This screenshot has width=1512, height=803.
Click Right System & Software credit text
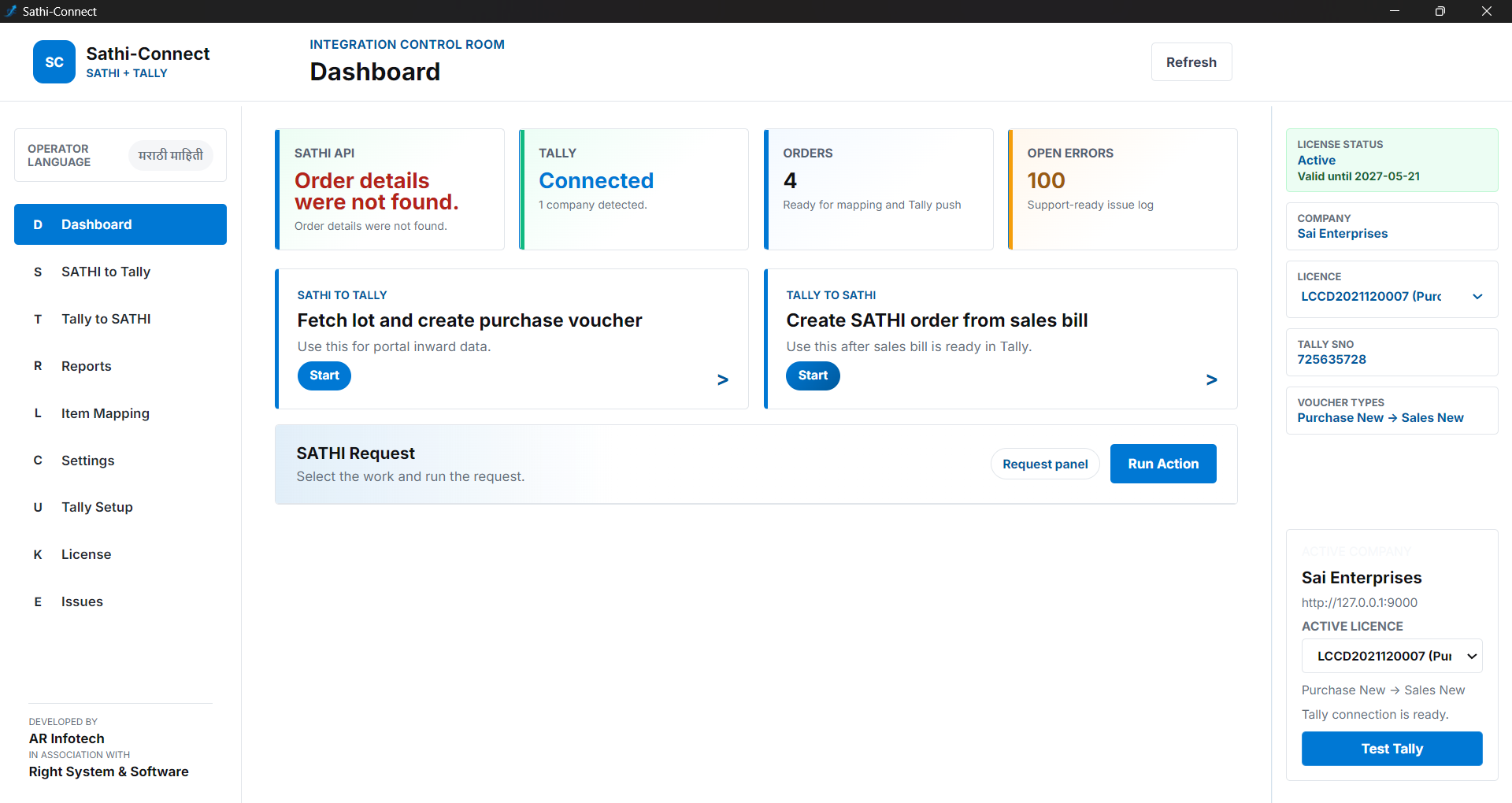point(109,772)
